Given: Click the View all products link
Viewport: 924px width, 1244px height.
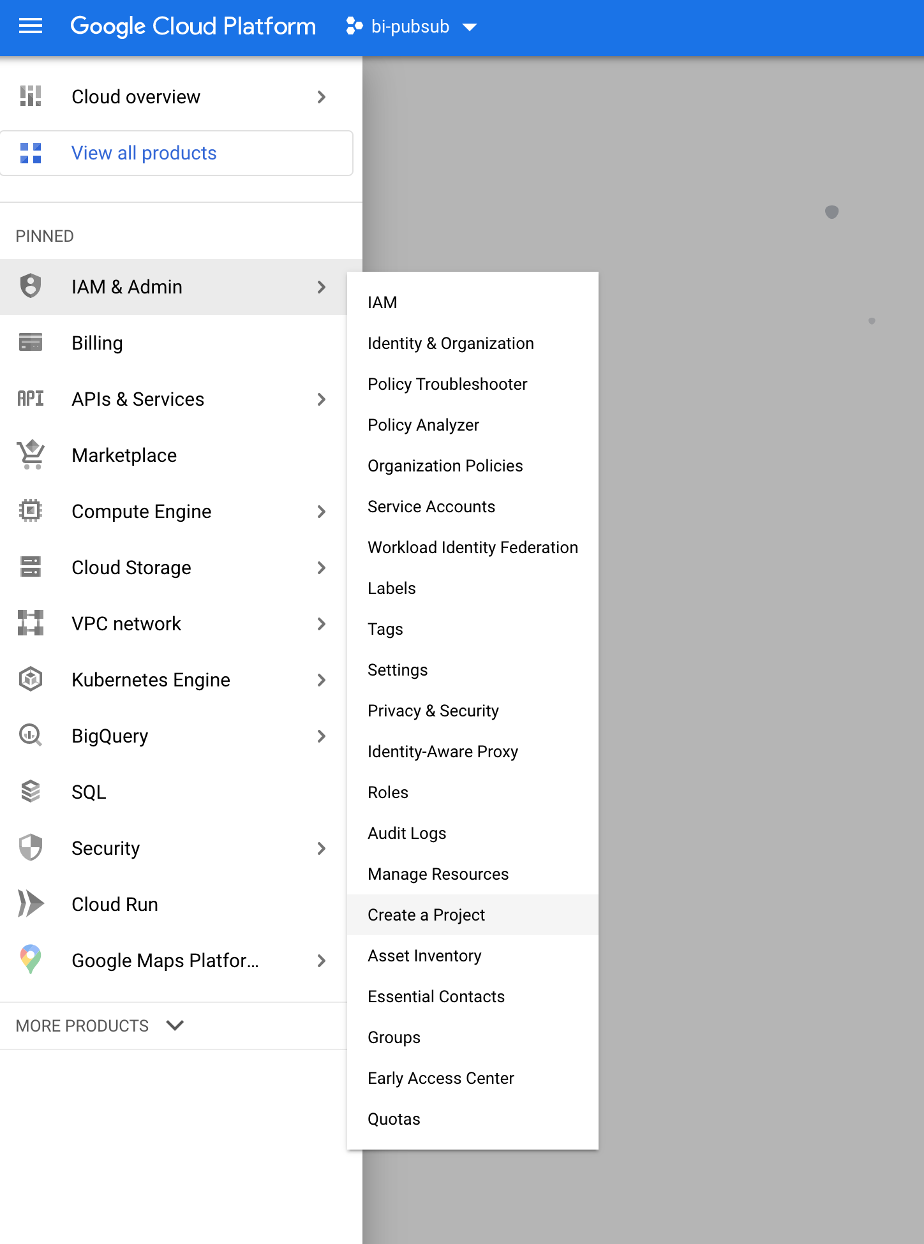Looking at the screenshot, I should pos(144,153).
